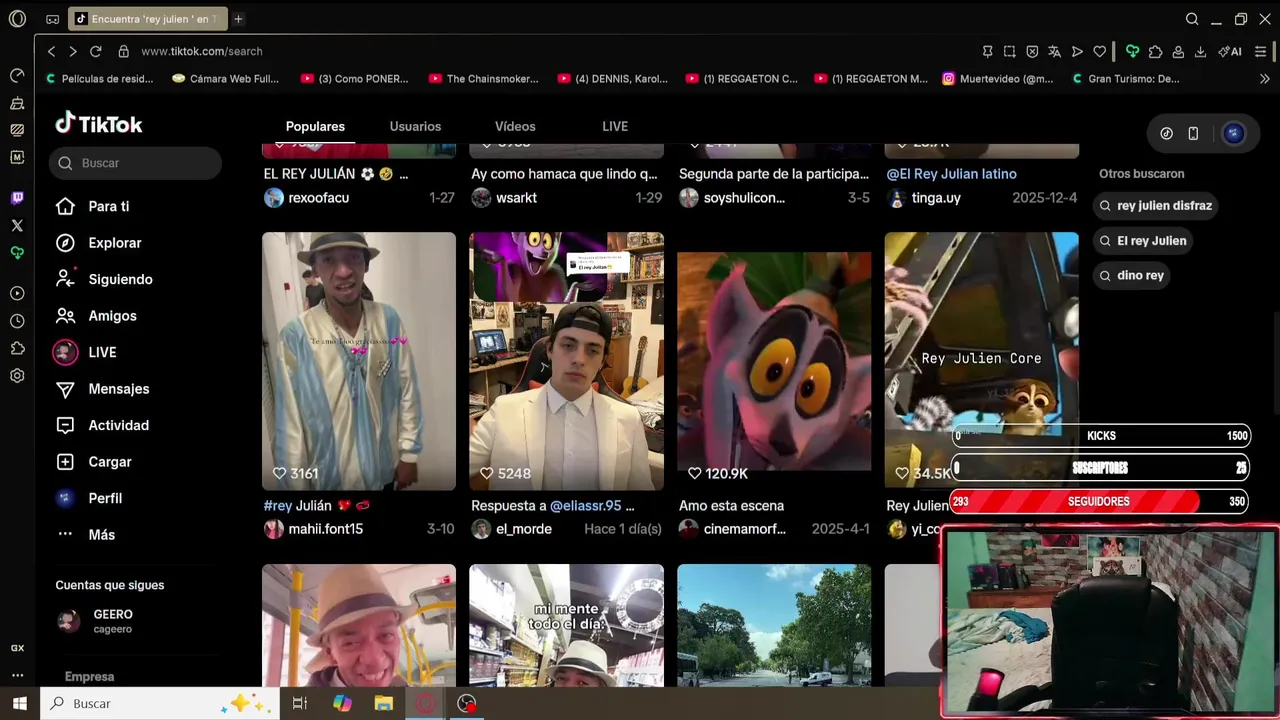
Task: Open Películas de resid... bookmark
Action: [x=100, y=78]
